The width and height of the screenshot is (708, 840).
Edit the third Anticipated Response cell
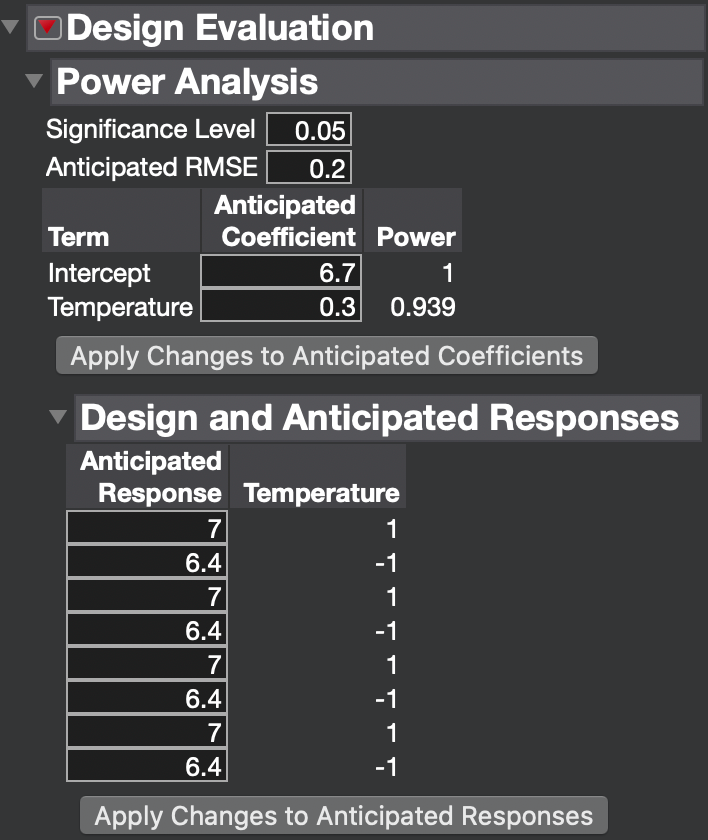[x=147, y=596]
